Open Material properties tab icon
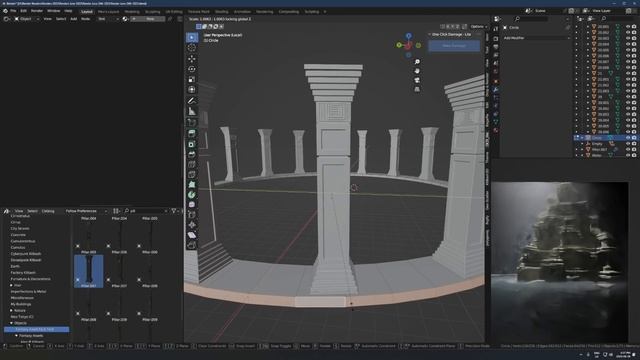This screenshot has width=640, height=360. [x=496, y=131]
